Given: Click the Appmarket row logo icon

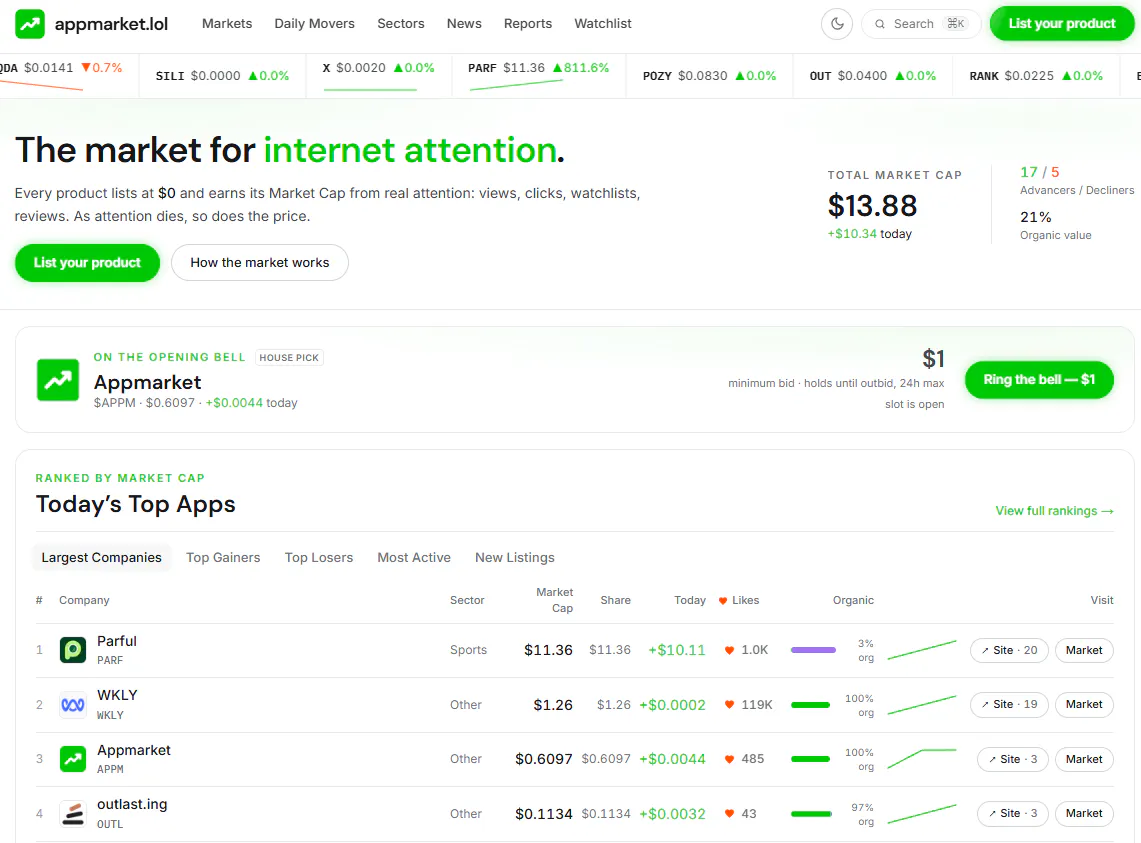Looking at the screenshot, I should [x=73, y=759].
